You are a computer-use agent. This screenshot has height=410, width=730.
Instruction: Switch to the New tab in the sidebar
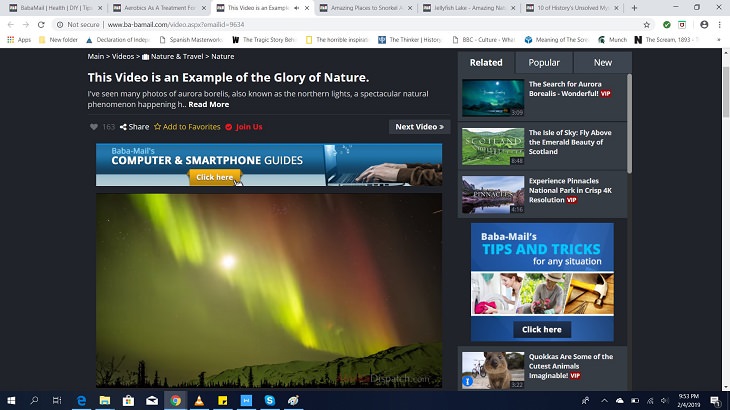click(602, 62)
